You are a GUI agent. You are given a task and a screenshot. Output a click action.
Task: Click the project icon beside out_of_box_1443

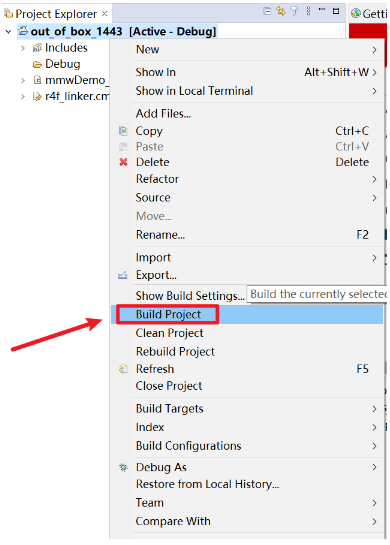(23, 31)
